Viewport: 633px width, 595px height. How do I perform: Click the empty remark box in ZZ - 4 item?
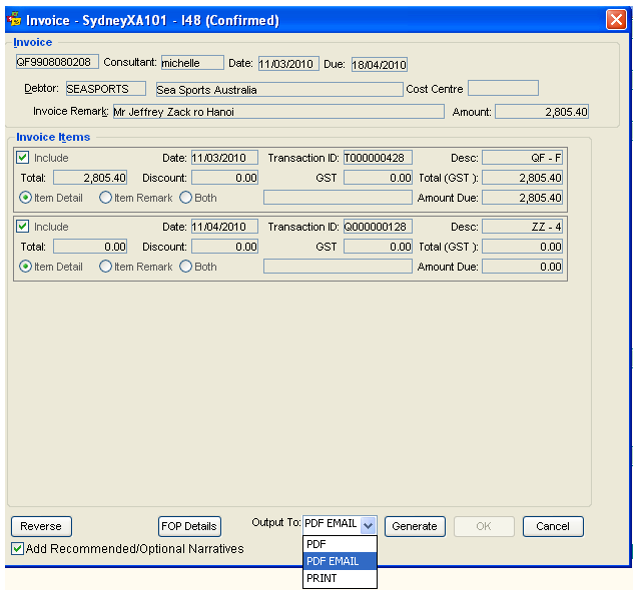pyautogui.click(x=338, y=266)
